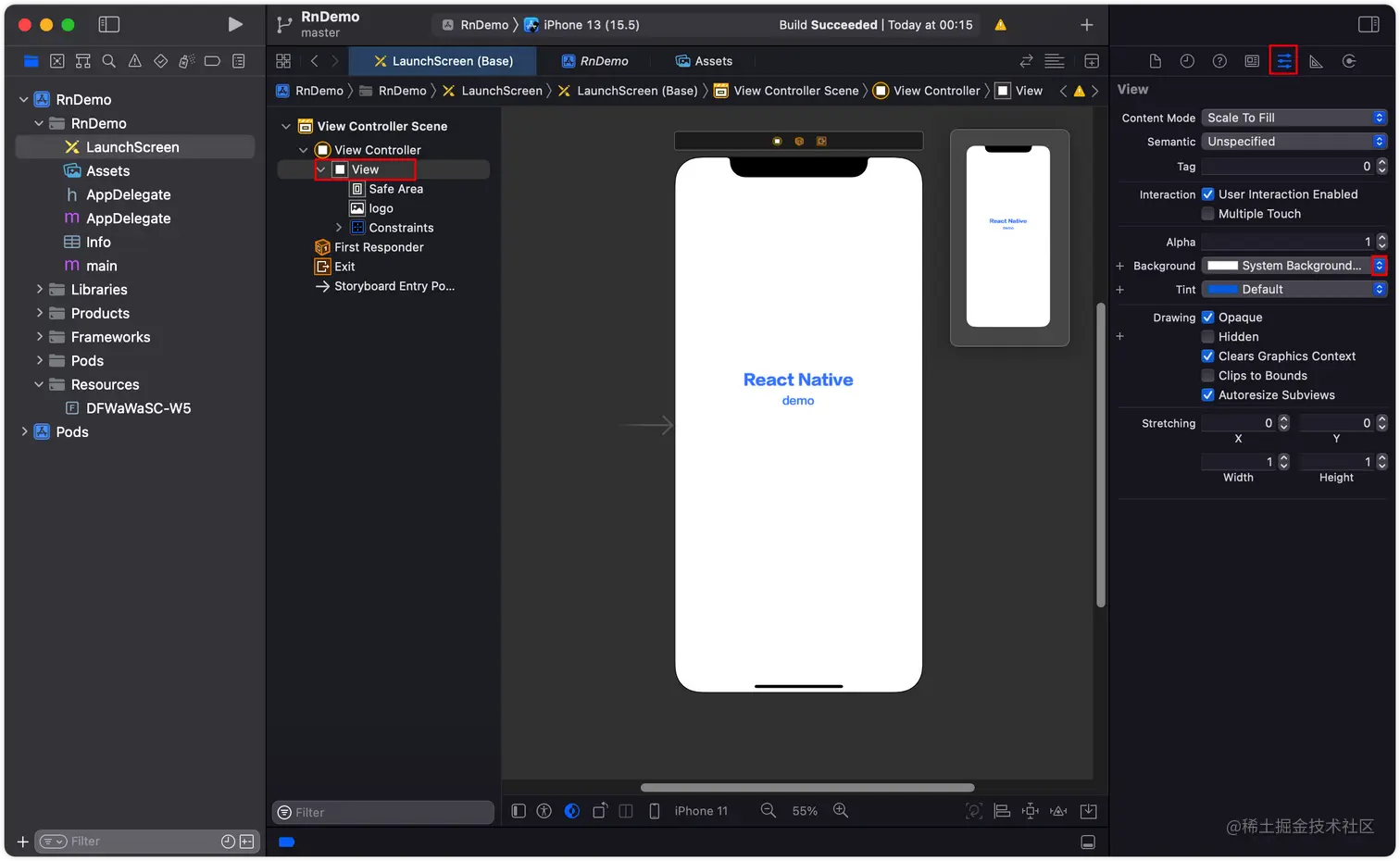Click the RnDemo scheme in the toolbar

point(475,25)
